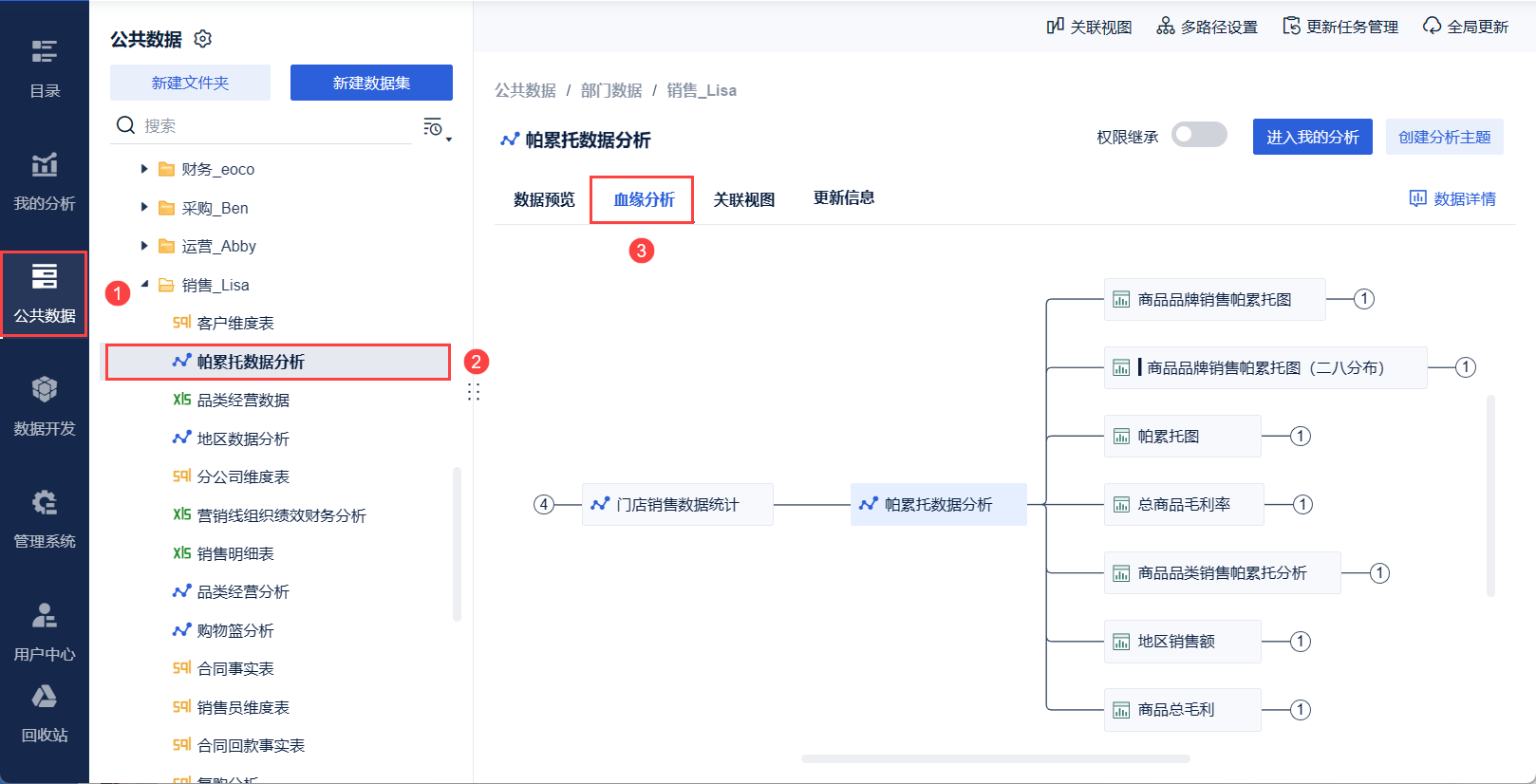The image size is (1536, 784).
Task: Click the gear icon beside 公共数据 title
Action: [202, 39]
